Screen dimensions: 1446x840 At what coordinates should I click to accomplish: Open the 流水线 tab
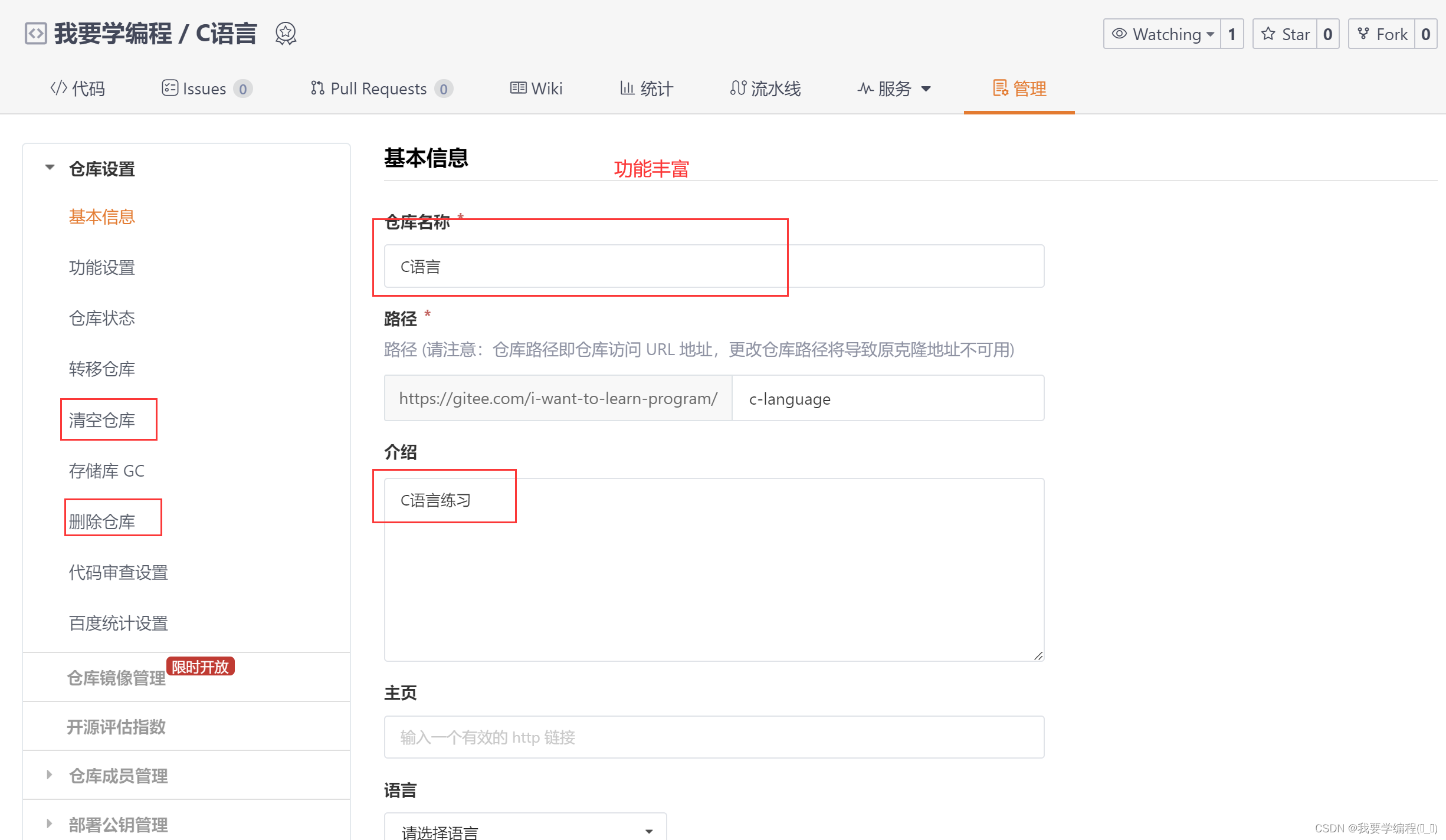[x=765, y=88]
